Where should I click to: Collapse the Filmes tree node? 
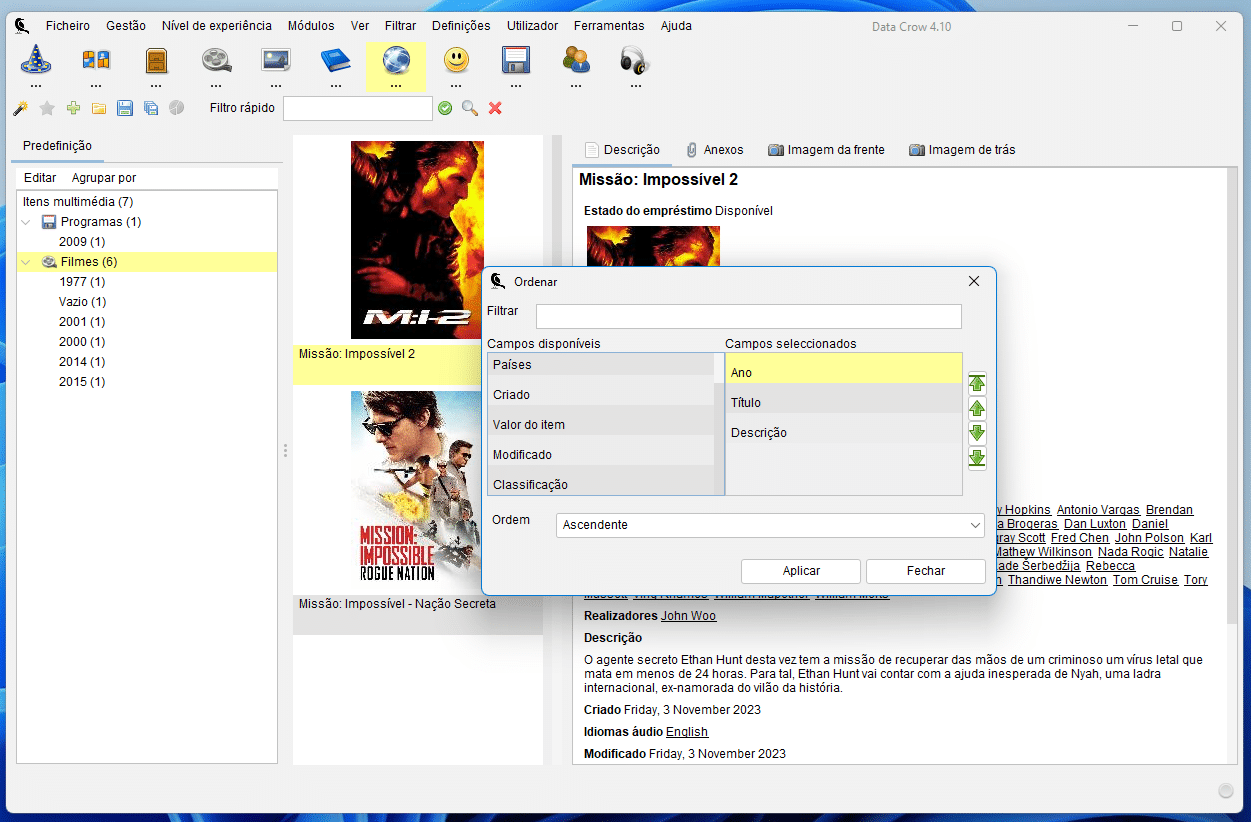pyautogui.click(x=27, y=262)
